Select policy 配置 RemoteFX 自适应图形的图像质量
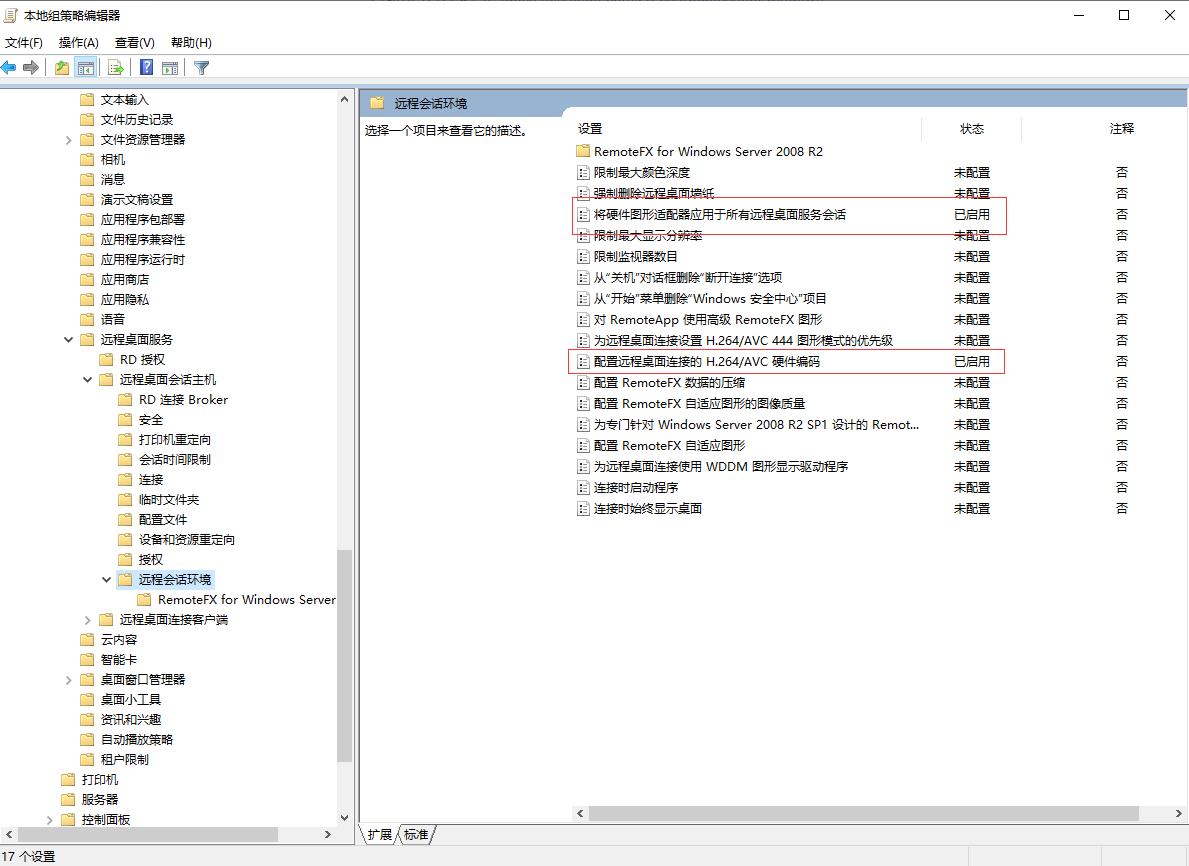The width and height of the screenshot is (1189, 866). tap(699, 403)
